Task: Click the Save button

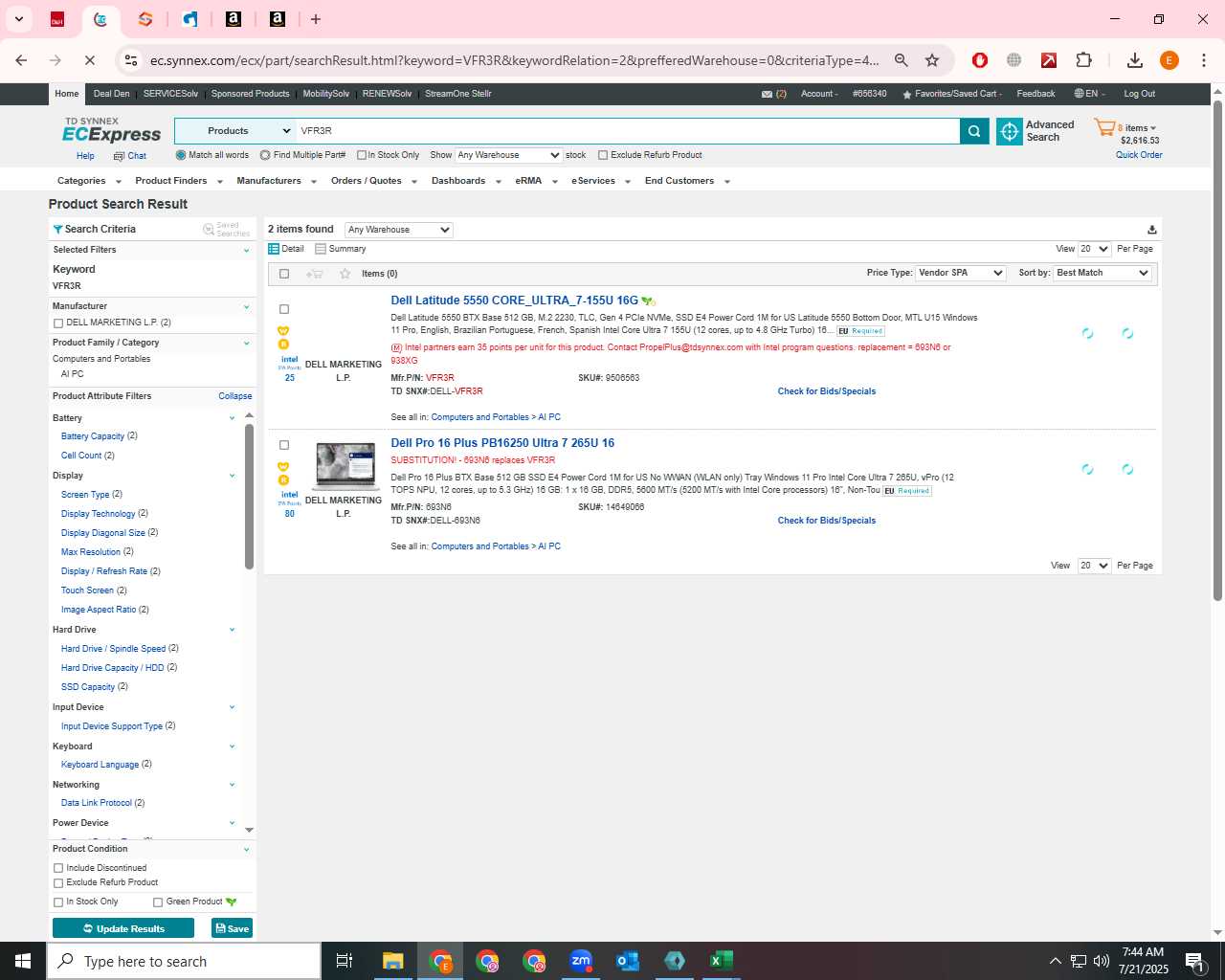Action: tap(232, 928)
